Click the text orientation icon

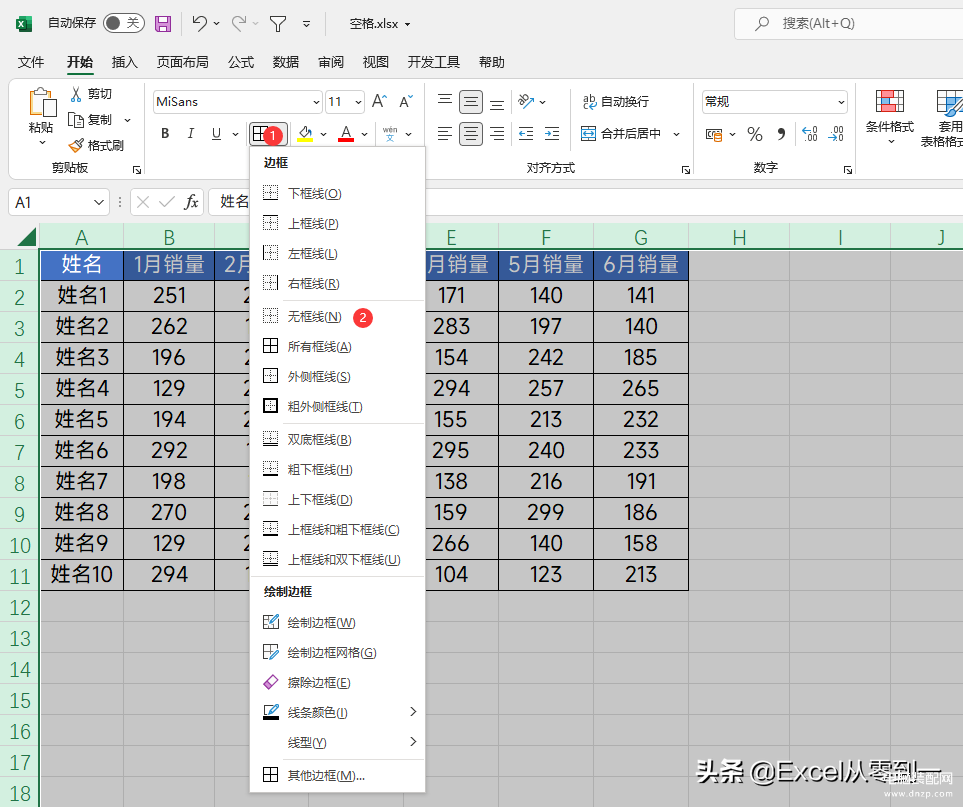[x=526, y=101]
